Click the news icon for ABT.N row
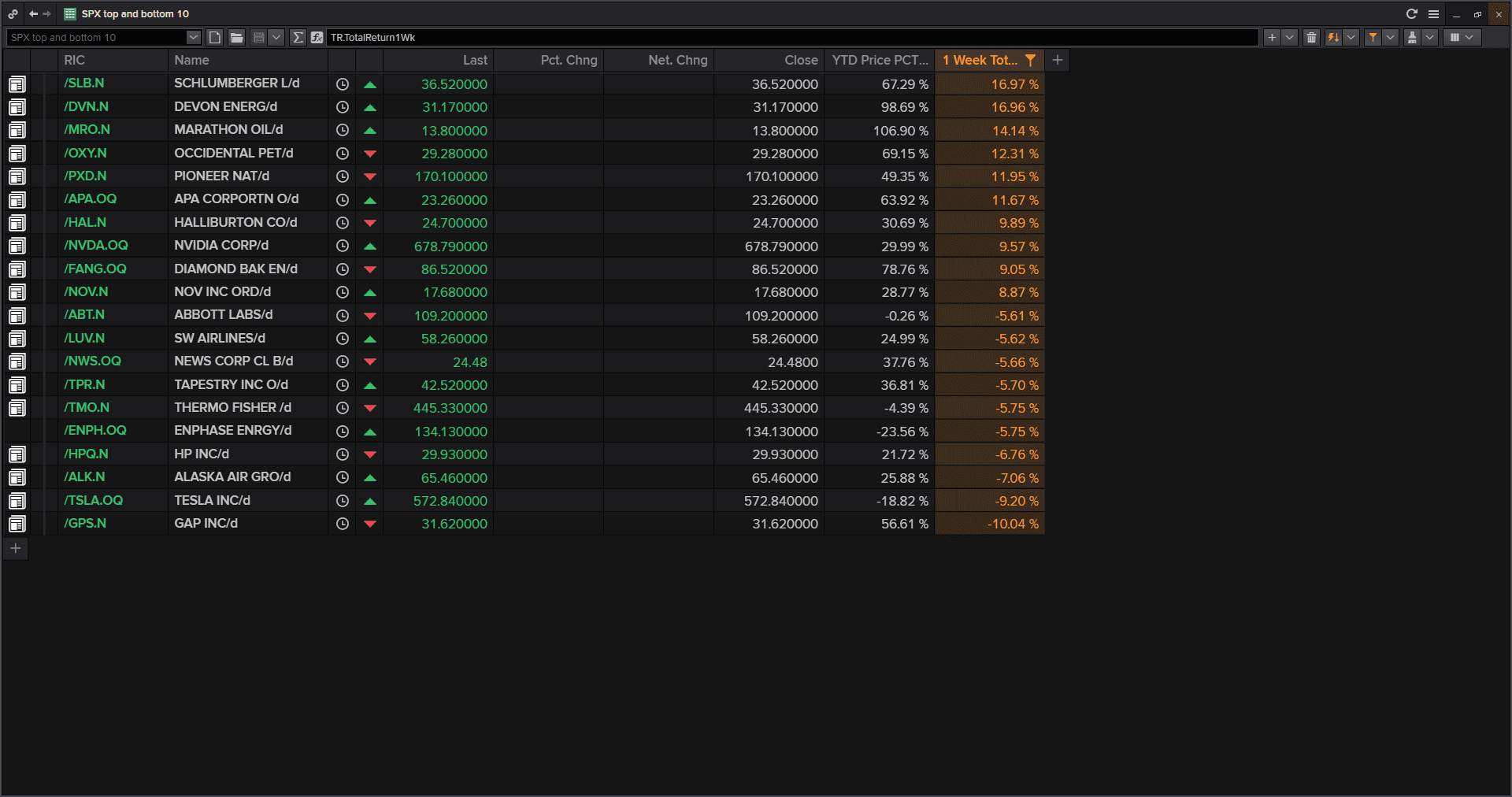This screenshot has height=797, width=1512. pos(17,316)
